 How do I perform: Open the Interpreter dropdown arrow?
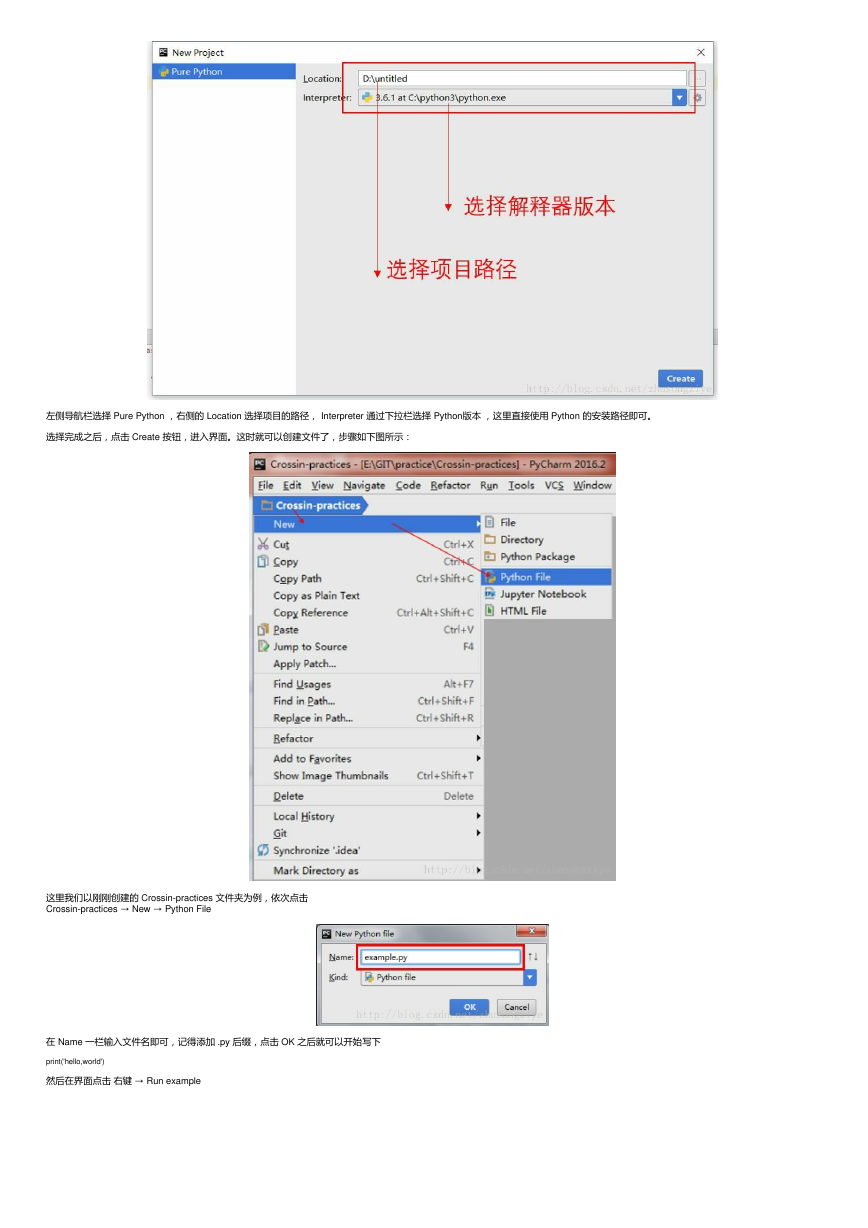tap(680, 98)
